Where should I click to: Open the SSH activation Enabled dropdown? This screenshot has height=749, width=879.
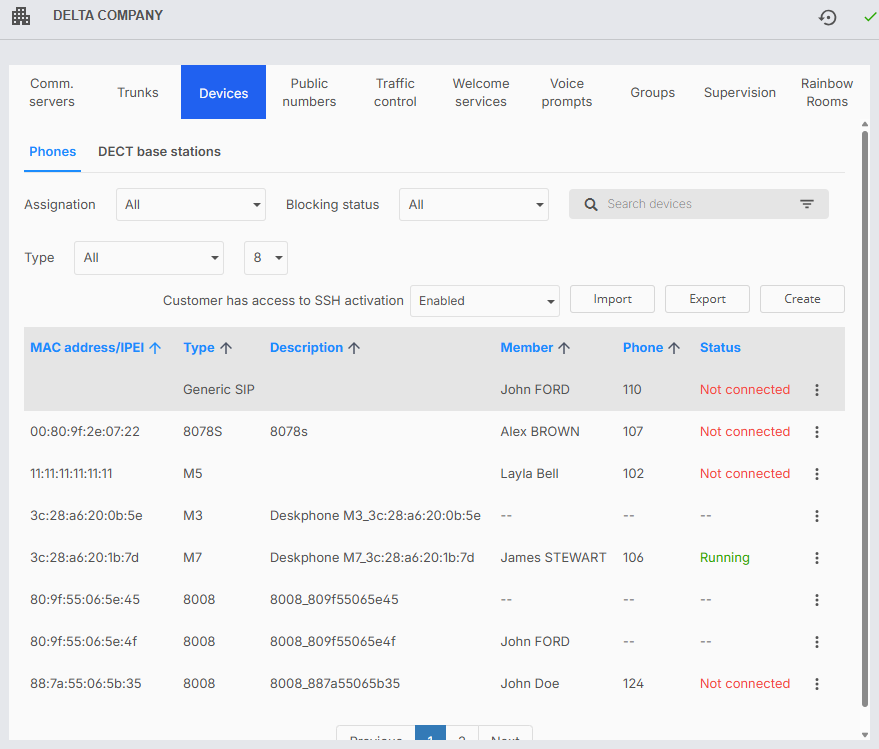pos(484,300)
